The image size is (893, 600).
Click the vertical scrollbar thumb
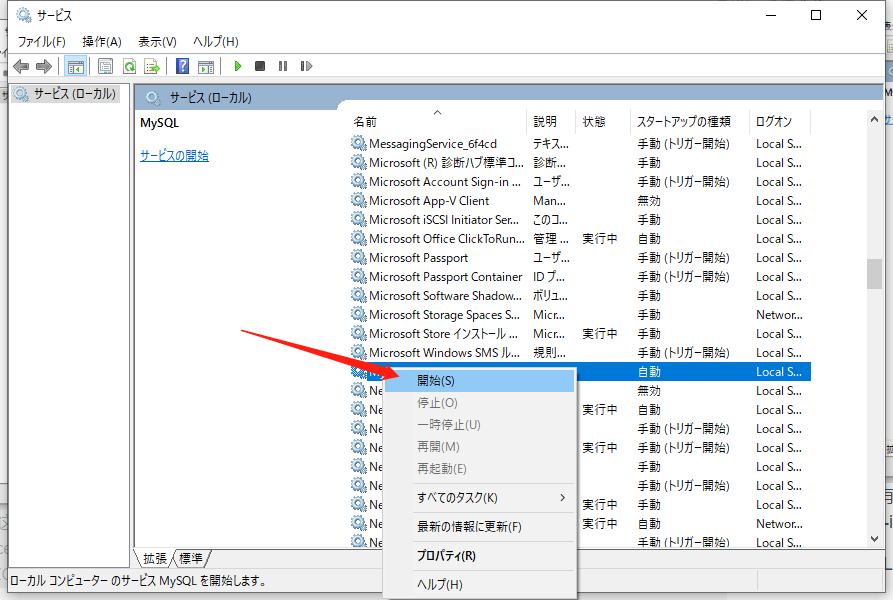coord(874,274)
